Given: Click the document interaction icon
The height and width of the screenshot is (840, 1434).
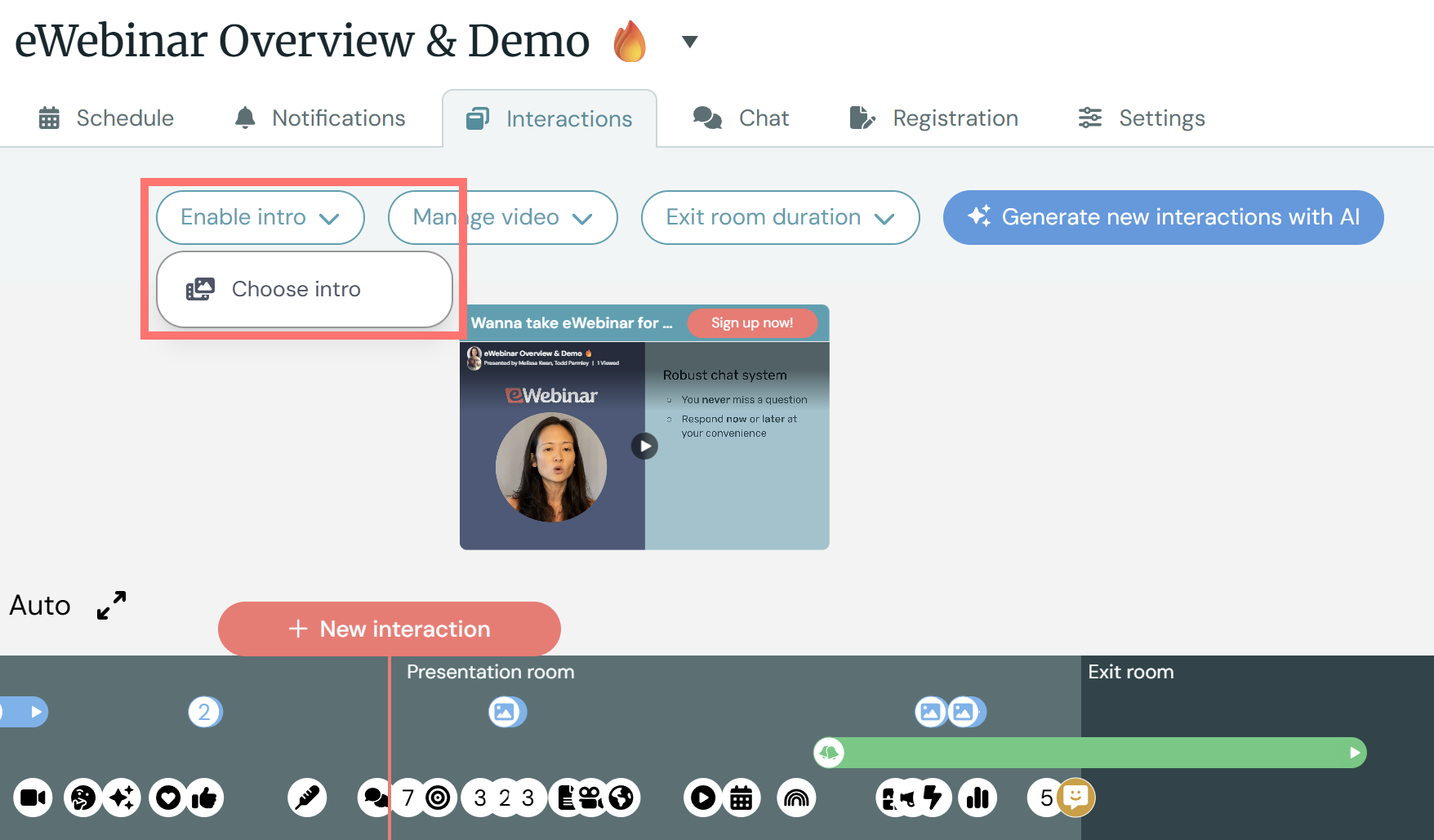Looking at the screenshot, I should tap(565, 798).
